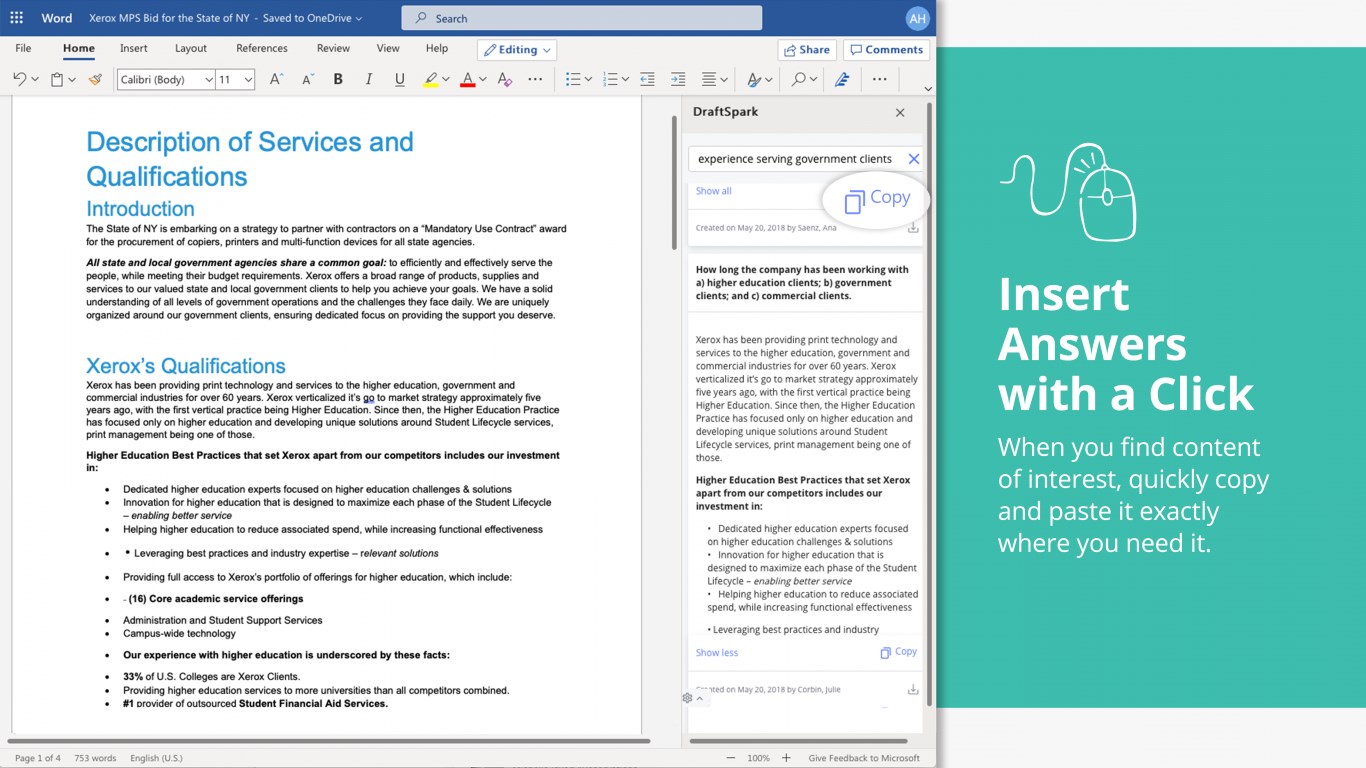Expand the Undo dropdown arrow
1366x768 pixels.
(35, 80)
